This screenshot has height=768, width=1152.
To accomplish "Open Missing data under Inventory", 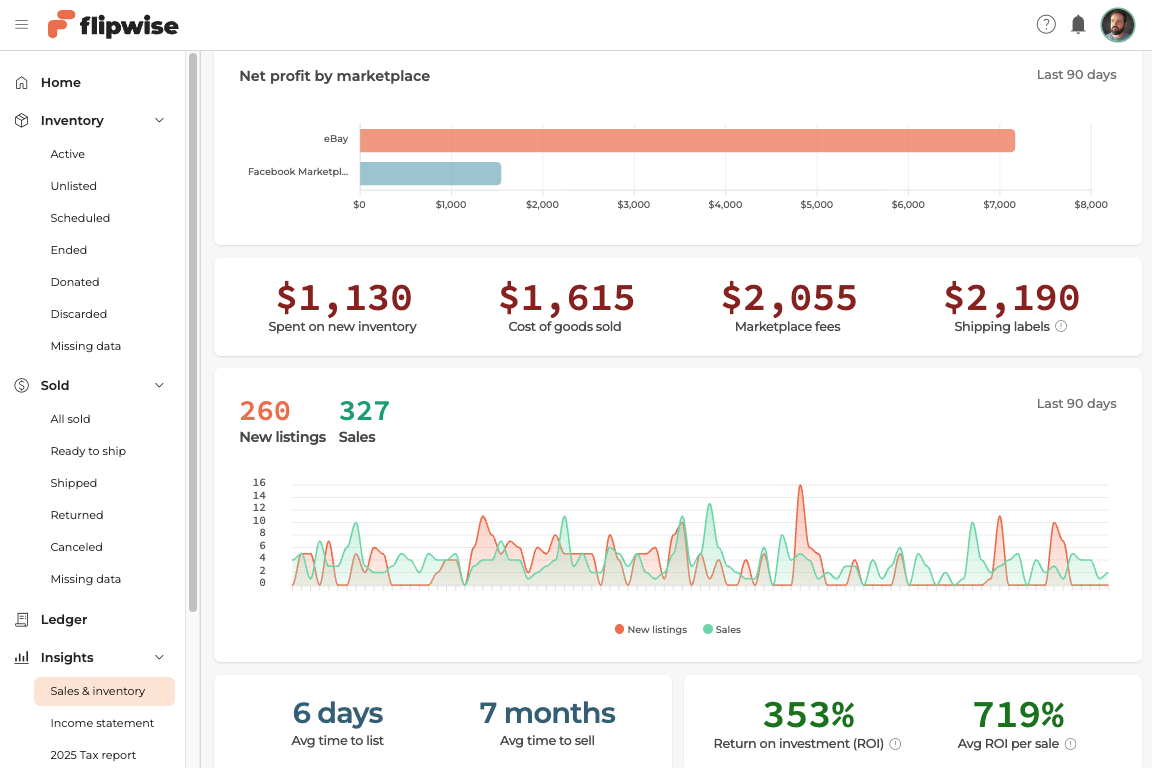I will pos(85,346).
